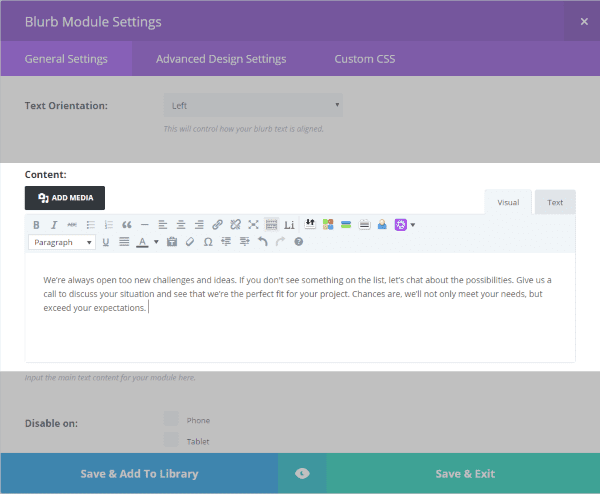Justify text alignment

tap(124, 242)
